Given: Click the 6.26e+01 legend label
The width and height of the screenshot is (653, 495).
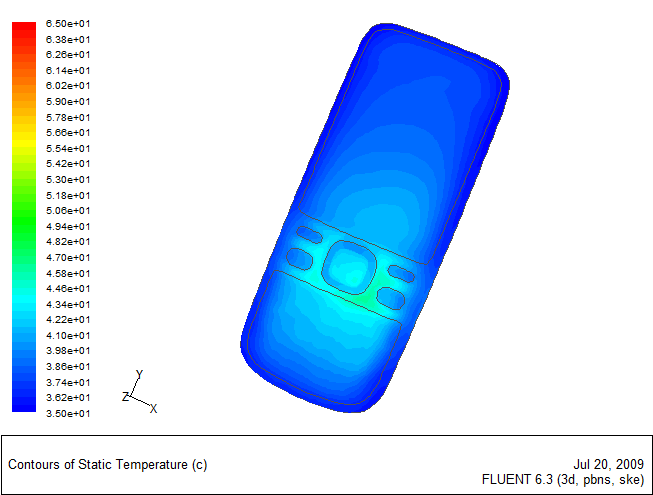Looking at the screenshot, I should tap(68, 55).
